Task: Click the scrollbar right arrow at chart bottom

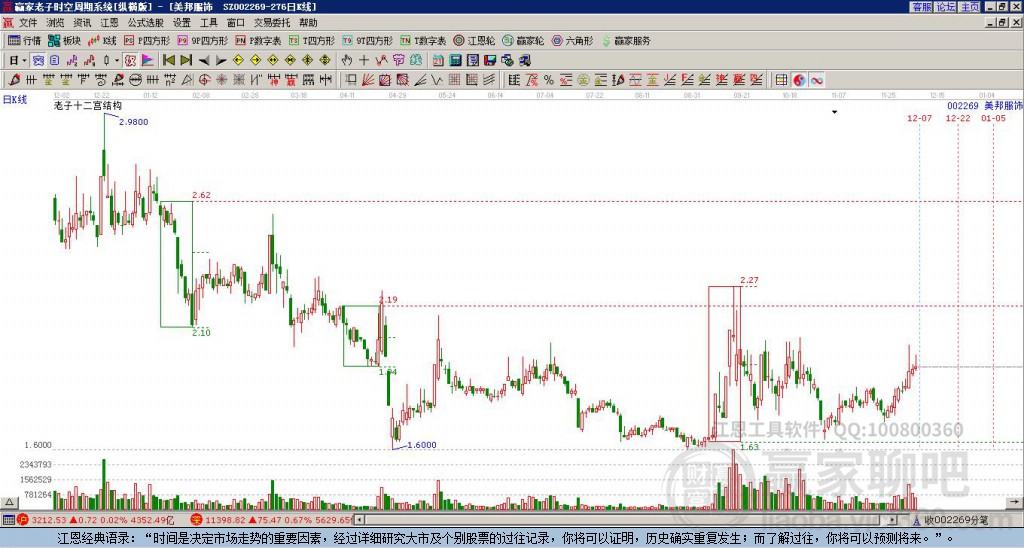Action: 892,520
